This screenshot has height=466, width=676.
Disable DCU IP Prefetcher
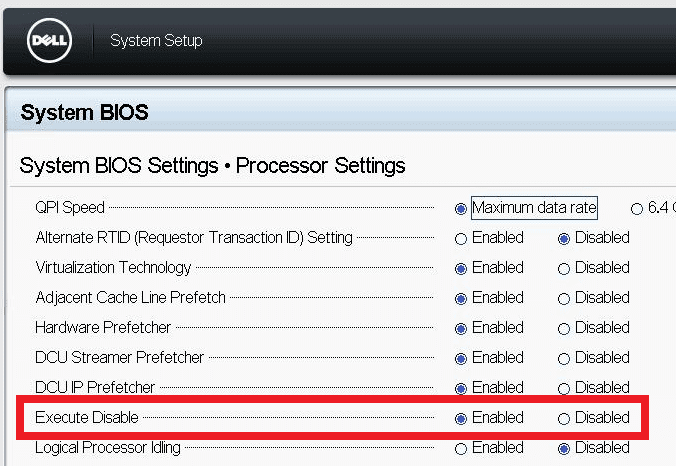tap(564, 389)
